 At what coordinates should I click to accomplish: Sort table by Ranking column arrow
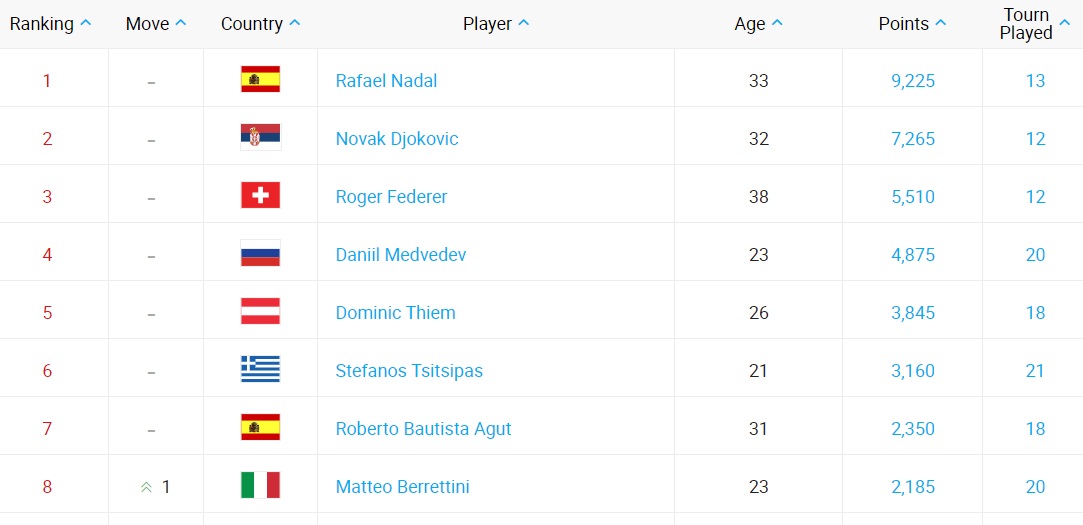point(86,24)
